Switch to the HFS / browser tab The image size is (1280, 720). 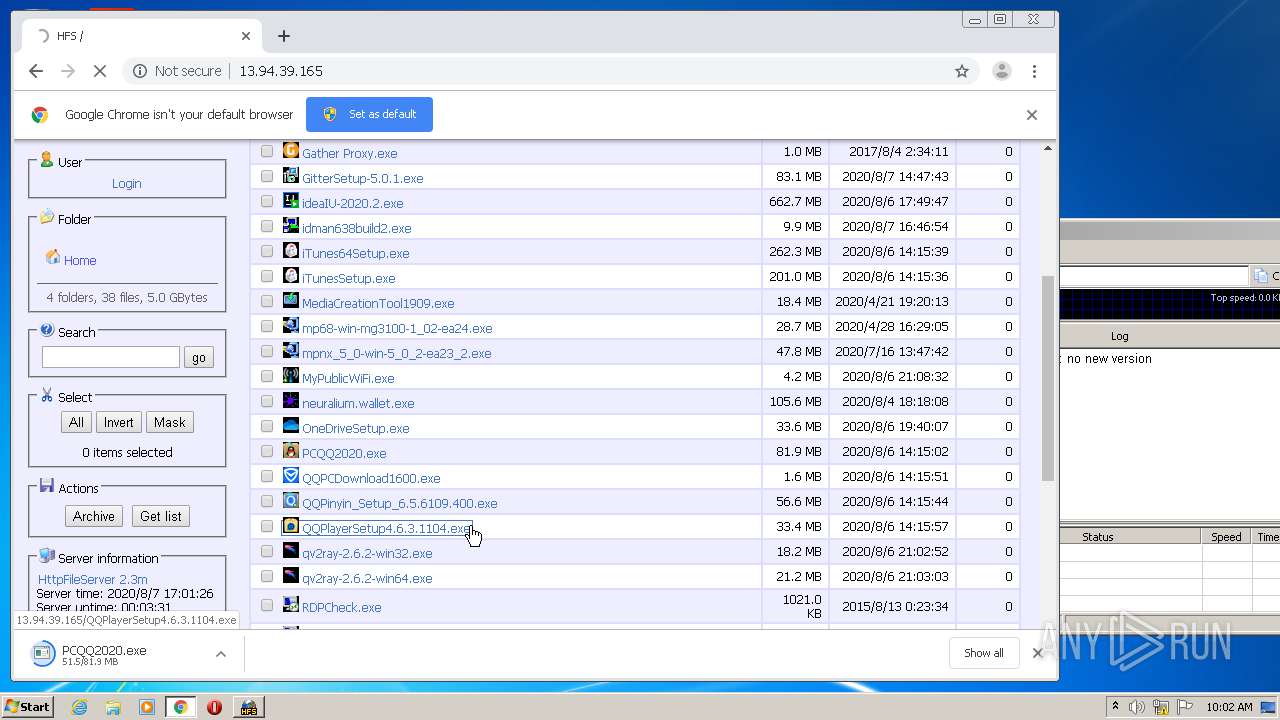tap(140, 36)
